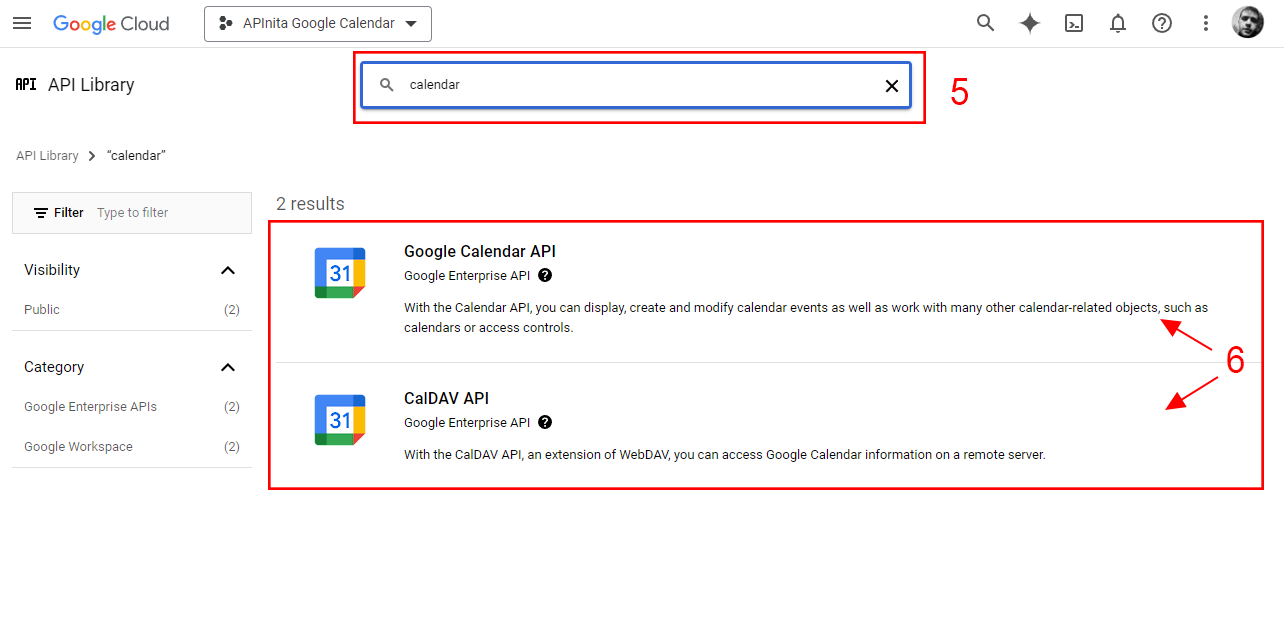
Task: Go to API Library via breadcrumb
Action: tap(47, 155)
